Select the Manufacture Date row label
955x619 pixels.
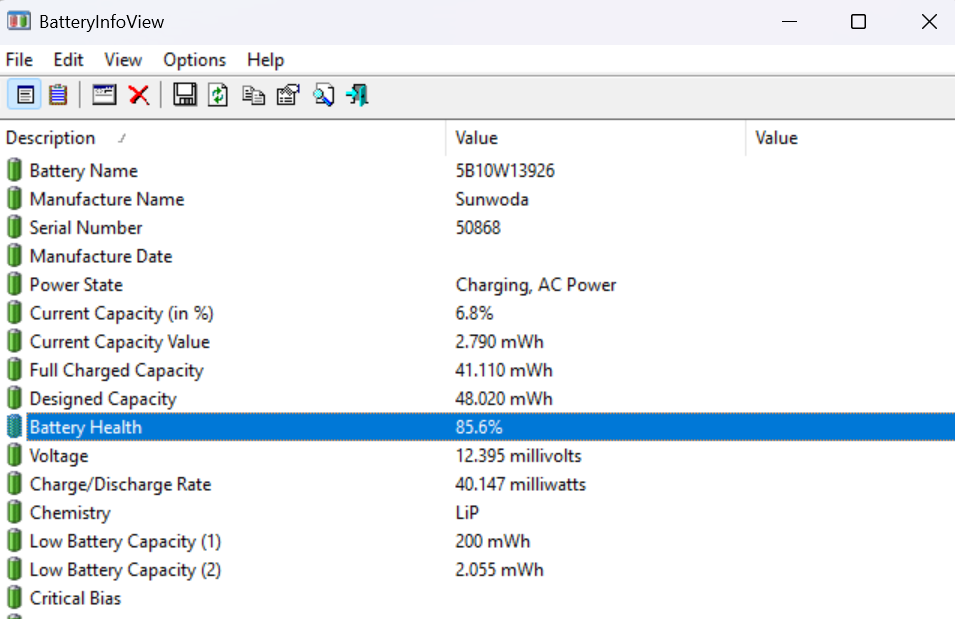[101, 256]
